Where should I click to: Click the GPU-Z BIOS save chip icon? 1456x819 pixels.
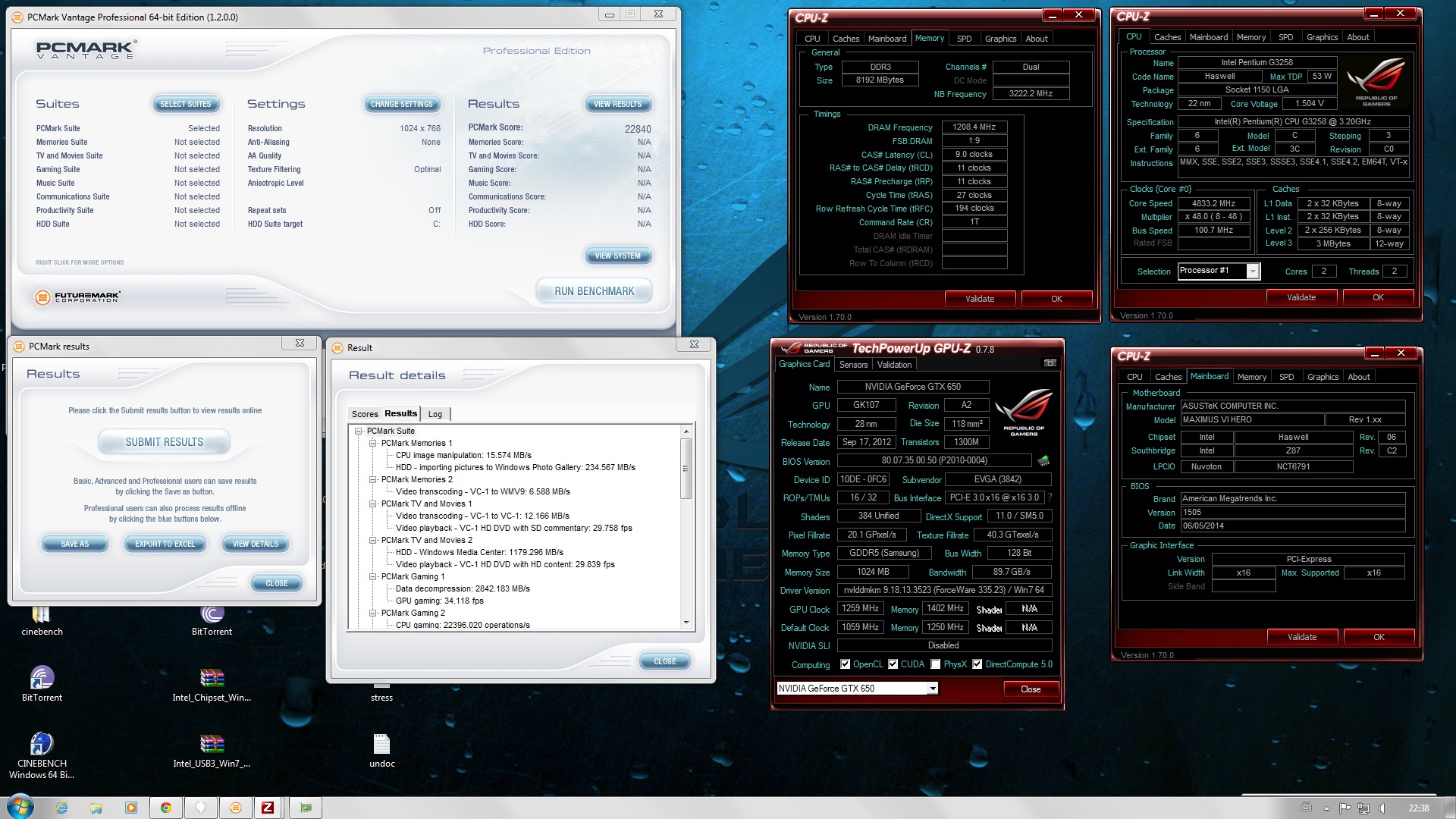tap(1043, 461)
